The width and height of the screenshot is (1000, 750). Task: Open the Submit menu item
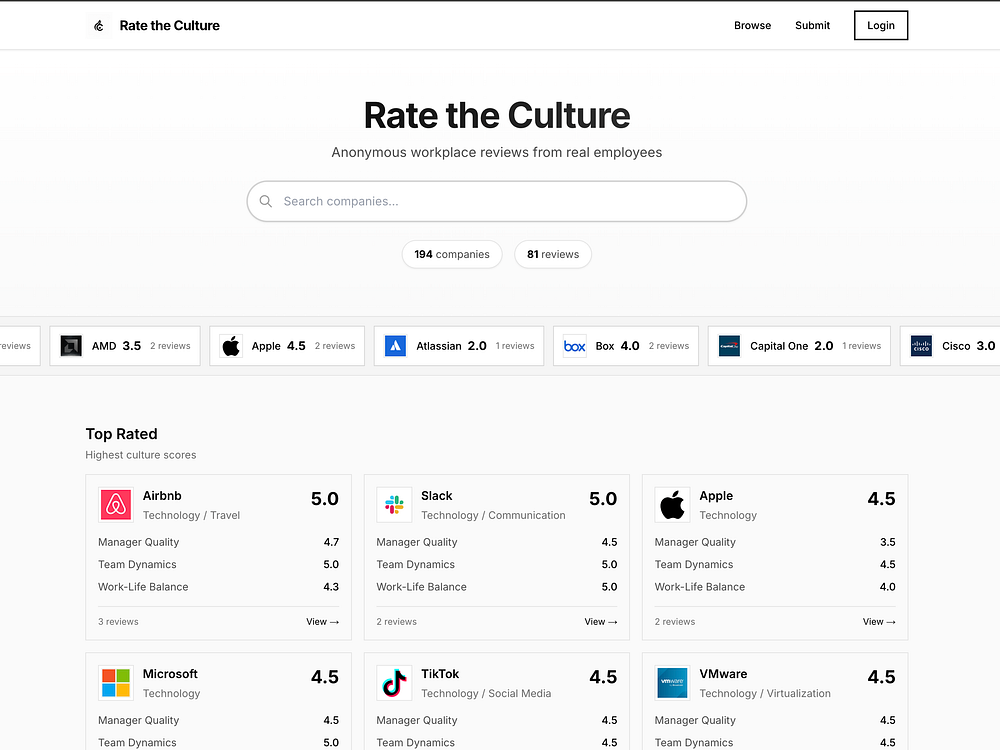click(x=812, y=26)
